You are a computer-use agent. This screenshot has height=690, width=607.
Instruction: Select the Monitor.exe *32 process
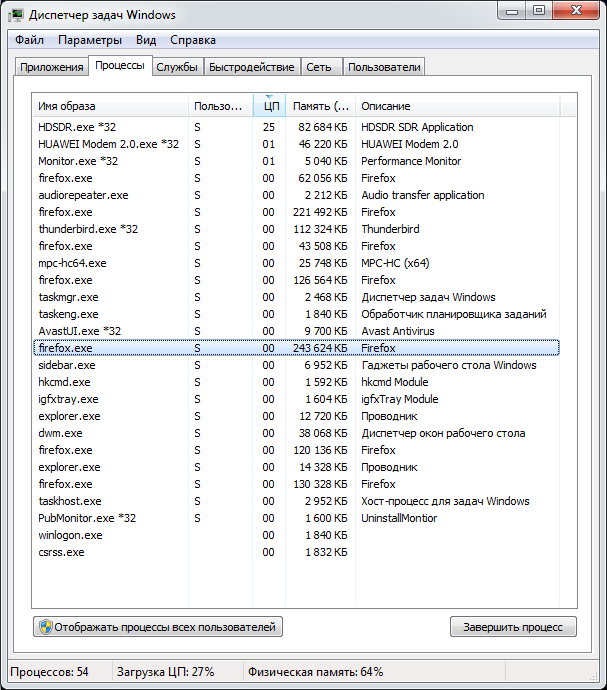pyautogui.click(x=296, y=161)
